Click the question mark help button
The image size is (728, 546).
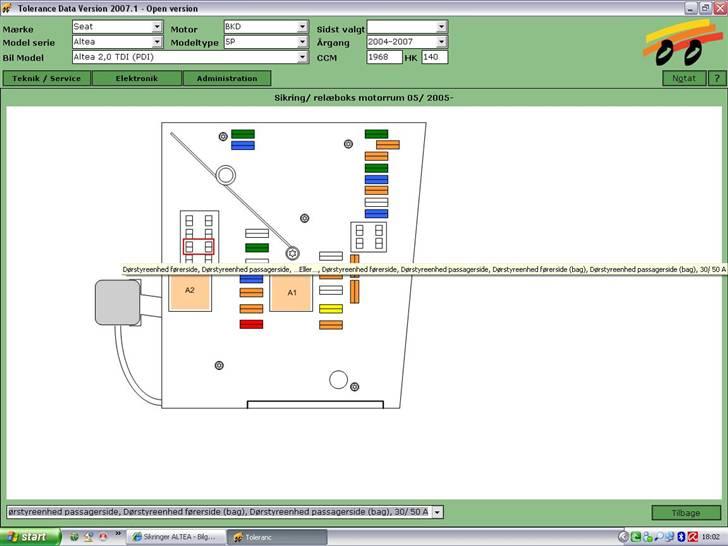(x=717, y=78)
